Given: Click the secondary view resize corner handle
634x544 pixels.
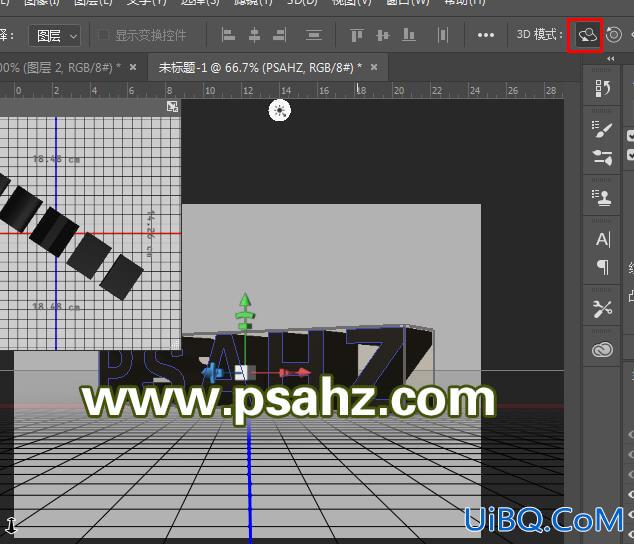Looking at the screenshot, I should click(x=175, y=345).
